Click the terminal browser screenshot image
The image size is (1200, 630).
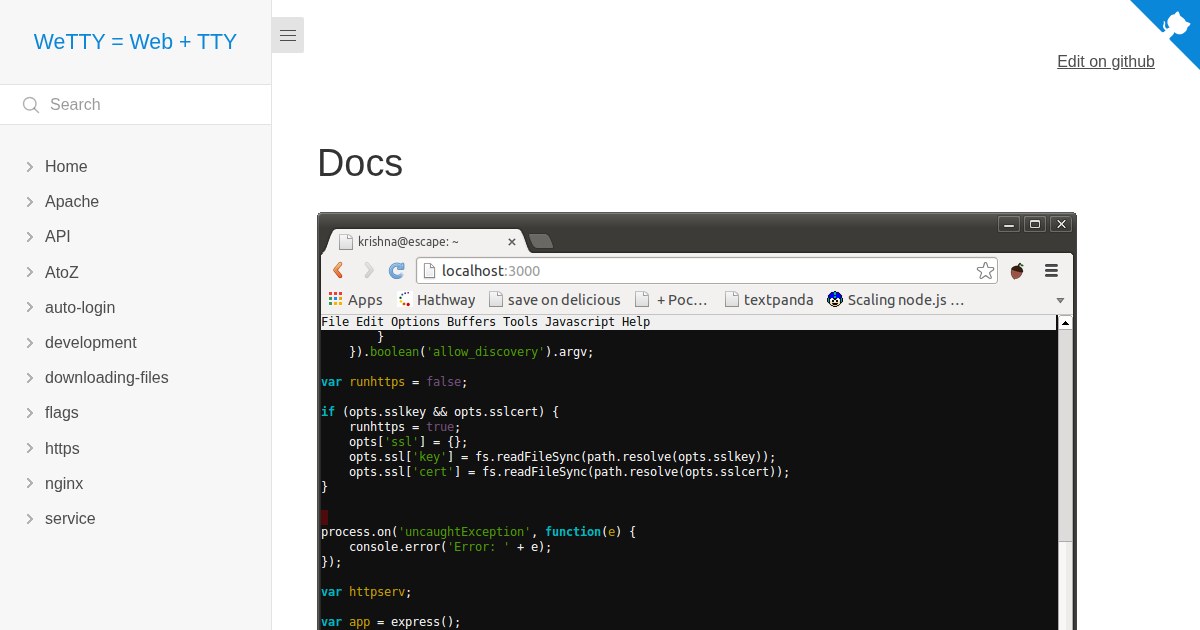tap(697, 421)
